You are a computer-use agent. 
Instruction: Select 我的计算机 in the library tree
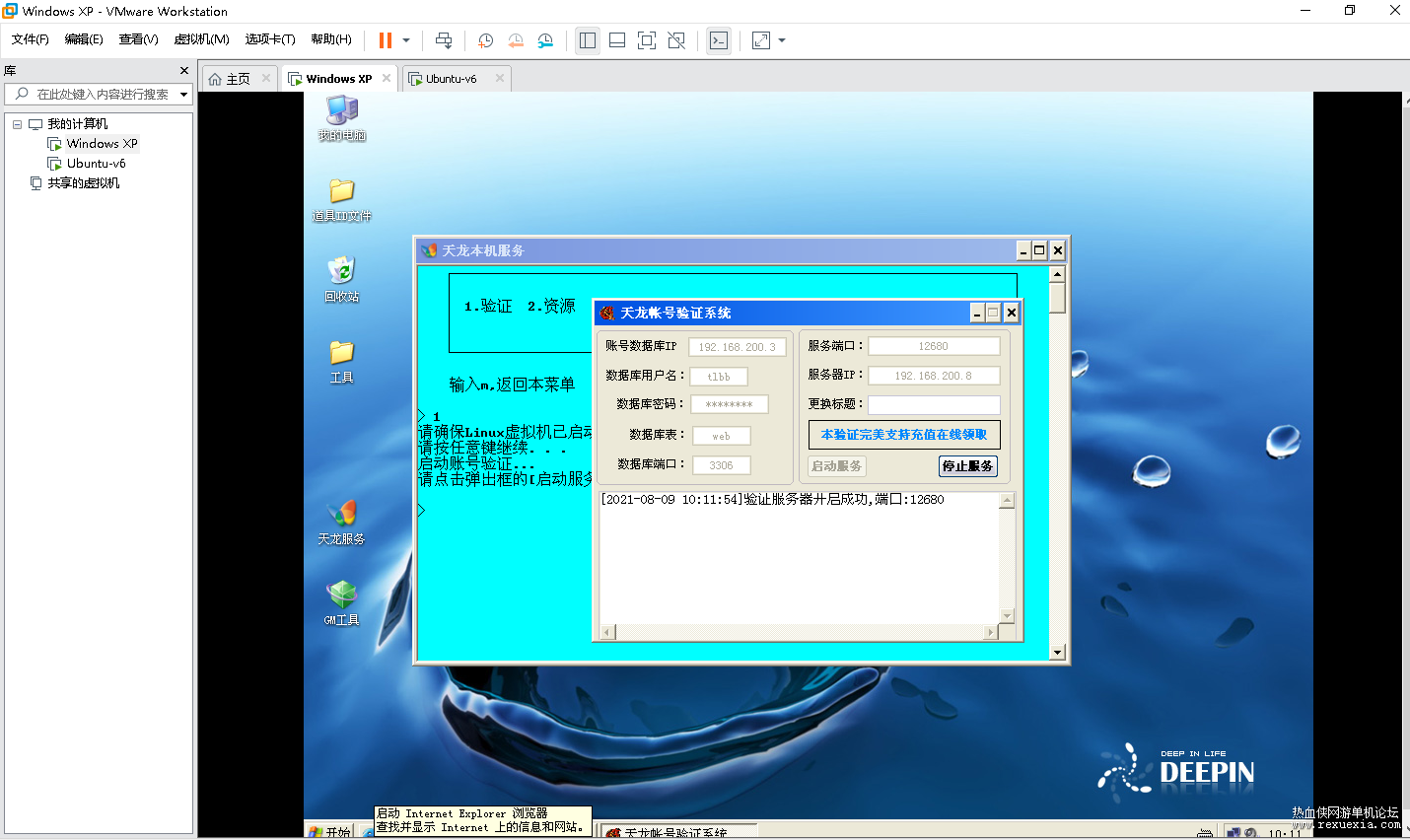[x=78, y=124]
